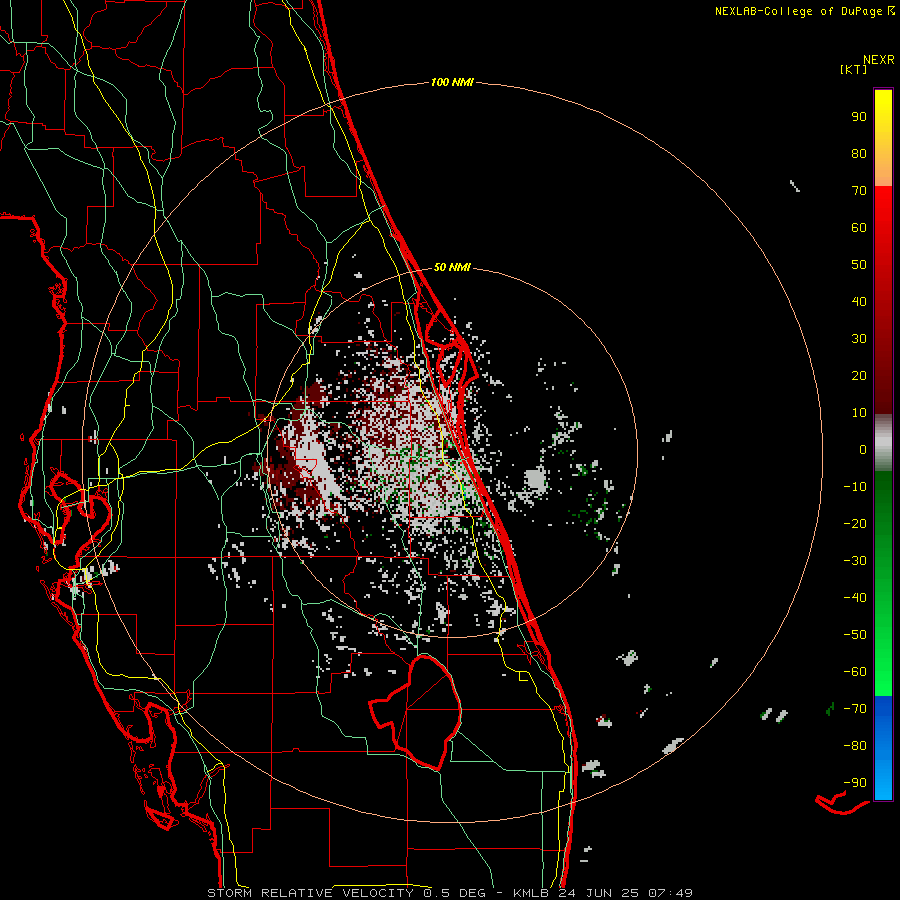Screen dimensions: 900x900
Task: Select the 20 value on velocity scale
Action: coord(859,375)
